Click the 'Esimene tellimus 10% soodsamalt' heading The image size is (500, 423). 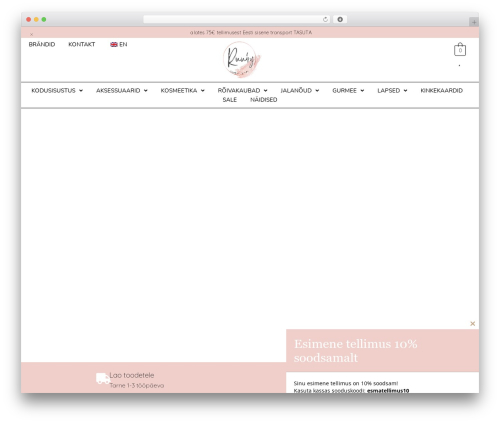pos(355,351)
